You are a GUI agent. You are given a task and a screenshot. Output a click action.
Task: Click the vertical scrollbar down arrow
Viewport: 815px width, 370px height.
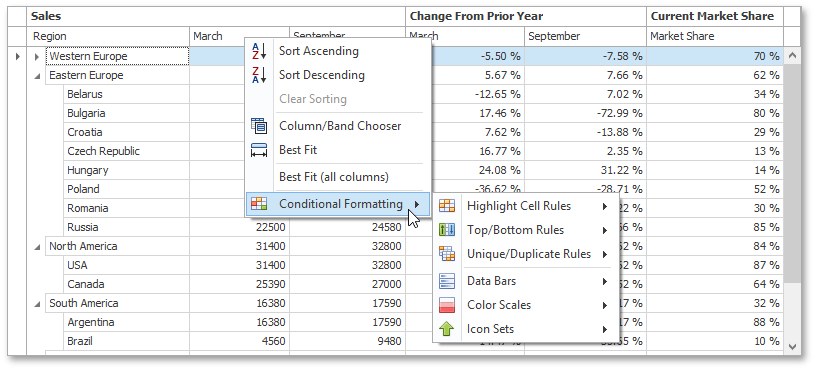tap(792, 346)
